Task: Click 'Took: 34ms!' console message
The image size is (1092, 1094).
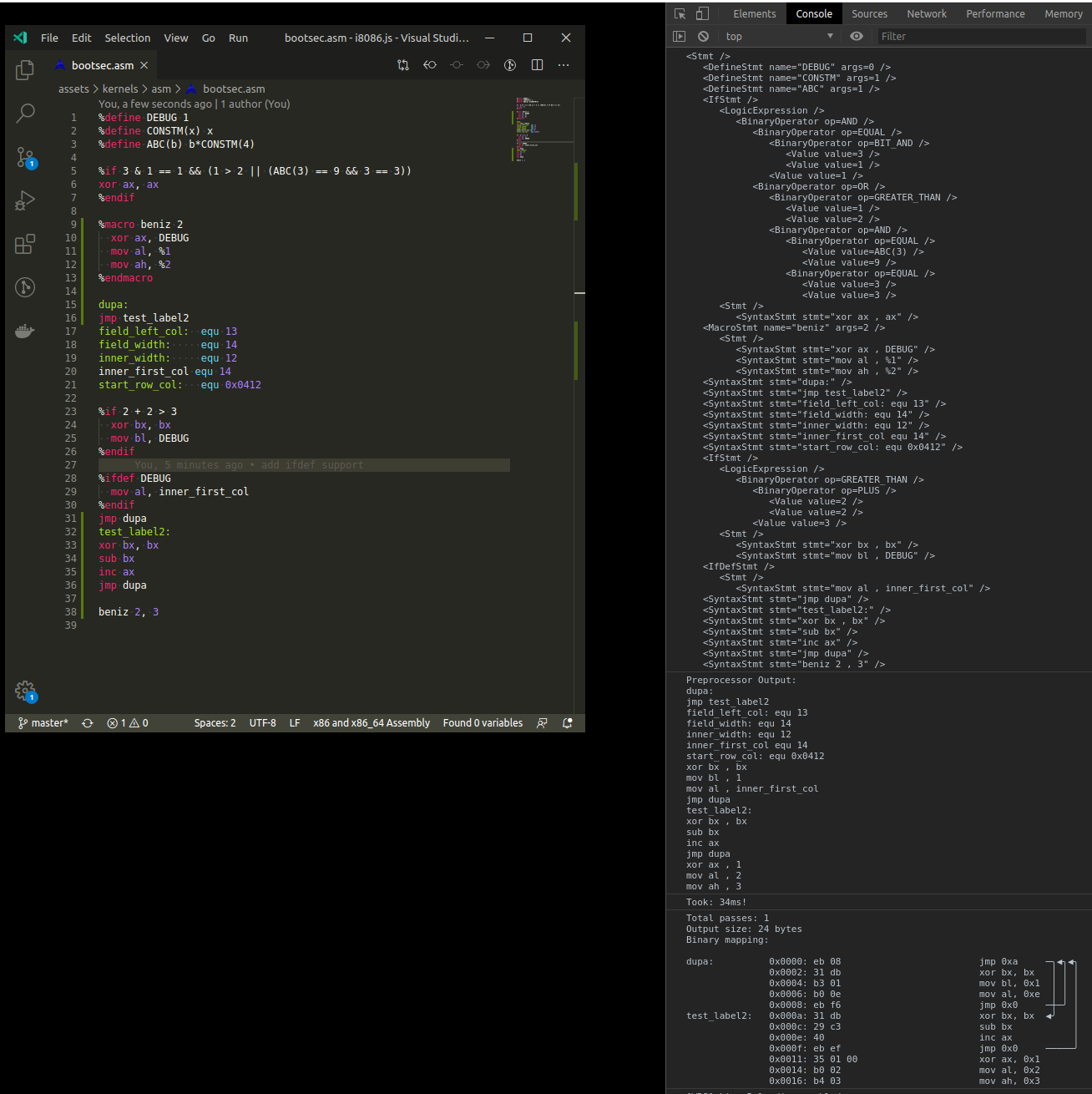Action: (716, 902)
